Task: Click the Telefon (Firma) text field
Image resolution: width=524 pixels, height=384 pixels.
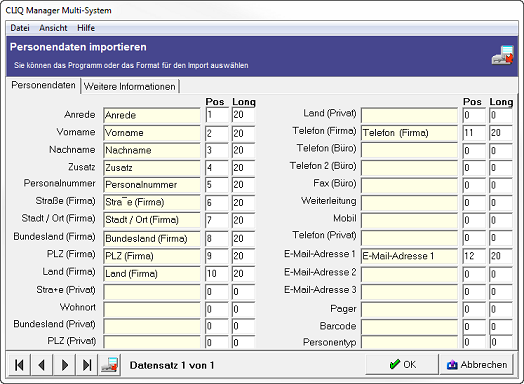Action: click(409, 133)
